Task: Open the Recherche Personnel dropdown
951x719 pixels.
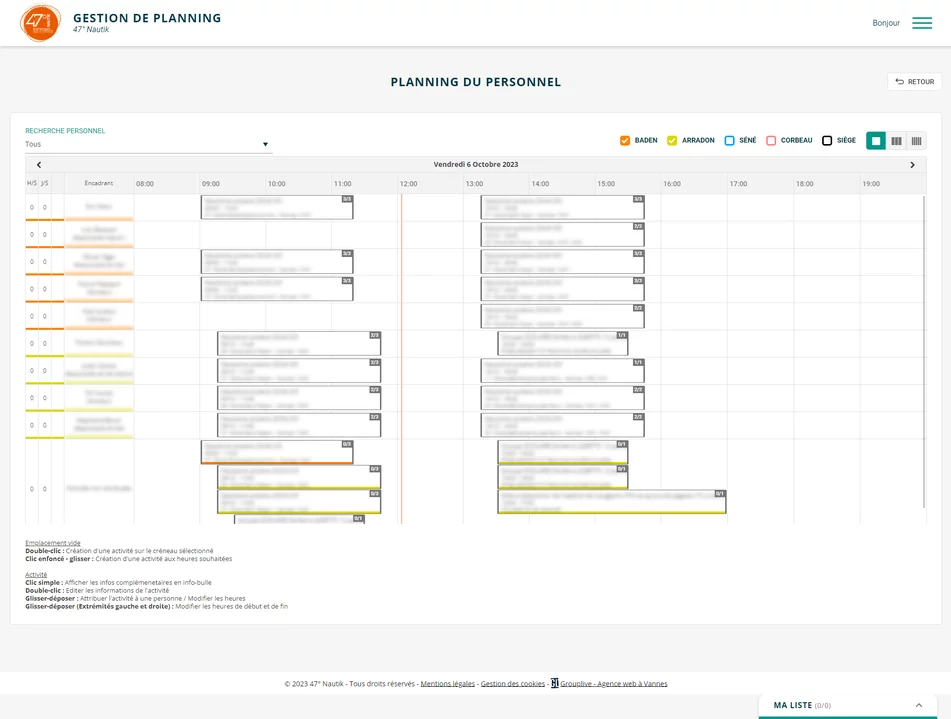Action: [x=147, y=144]
